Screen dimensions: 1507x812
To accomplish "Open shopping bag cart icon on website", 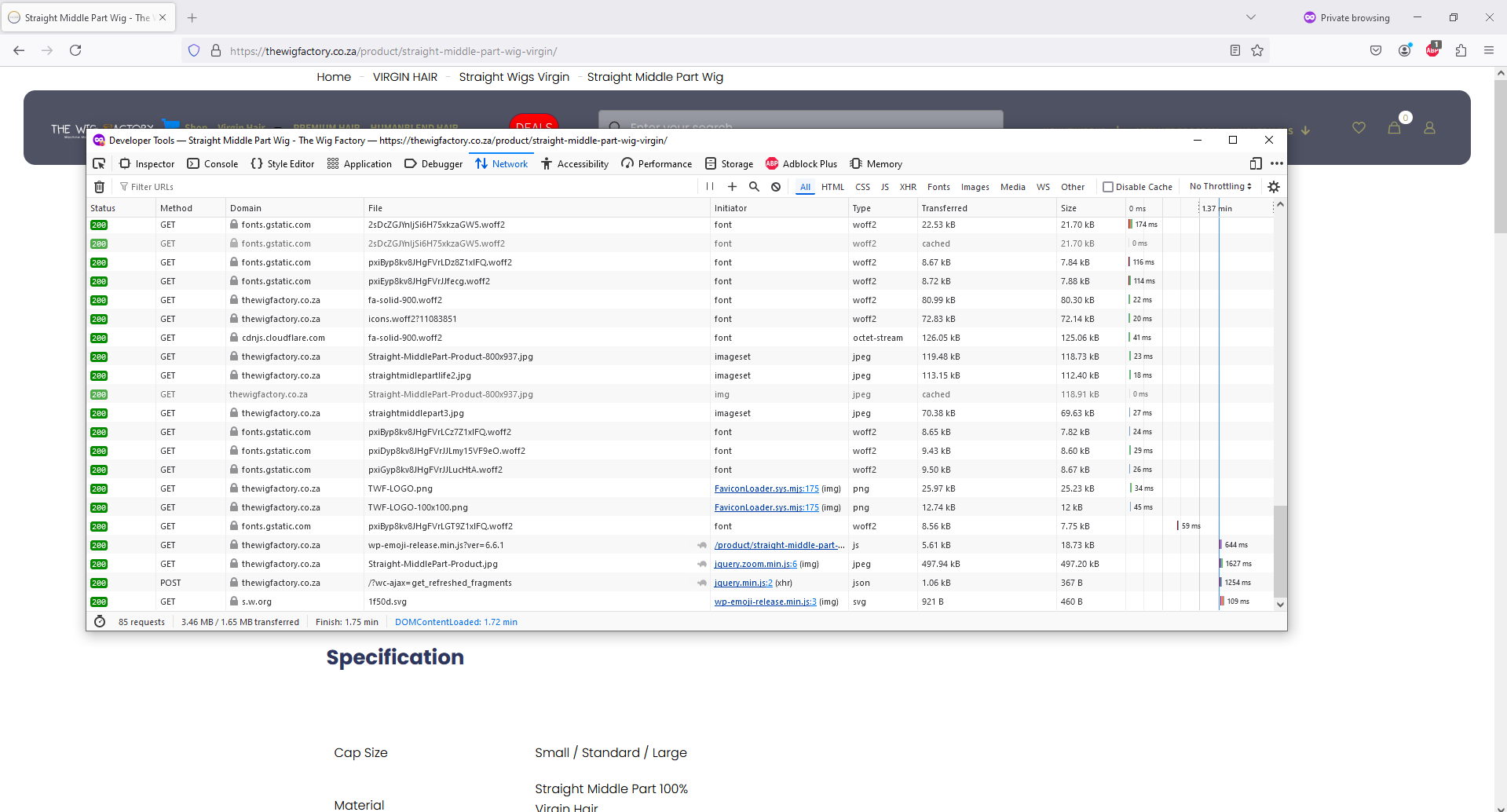I will click(1395, 127).
